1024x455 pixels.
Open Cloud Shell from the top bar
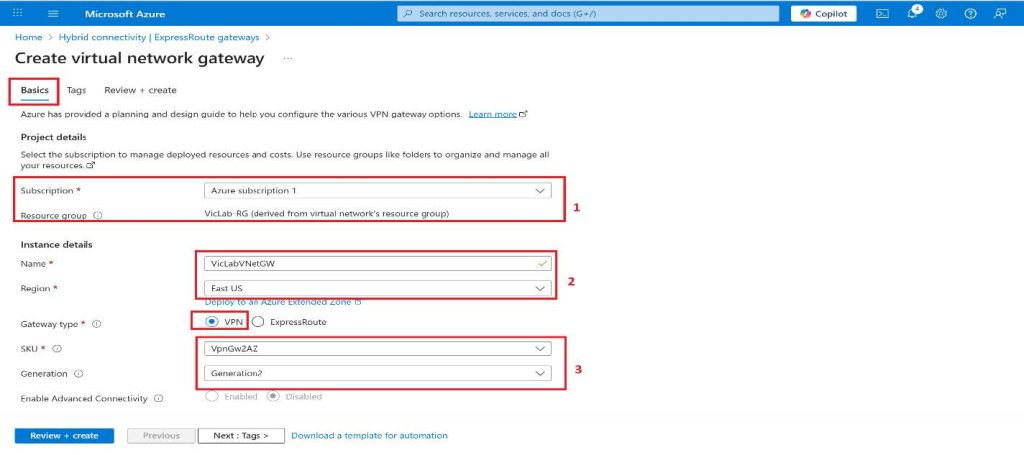(x=882, y=14)
